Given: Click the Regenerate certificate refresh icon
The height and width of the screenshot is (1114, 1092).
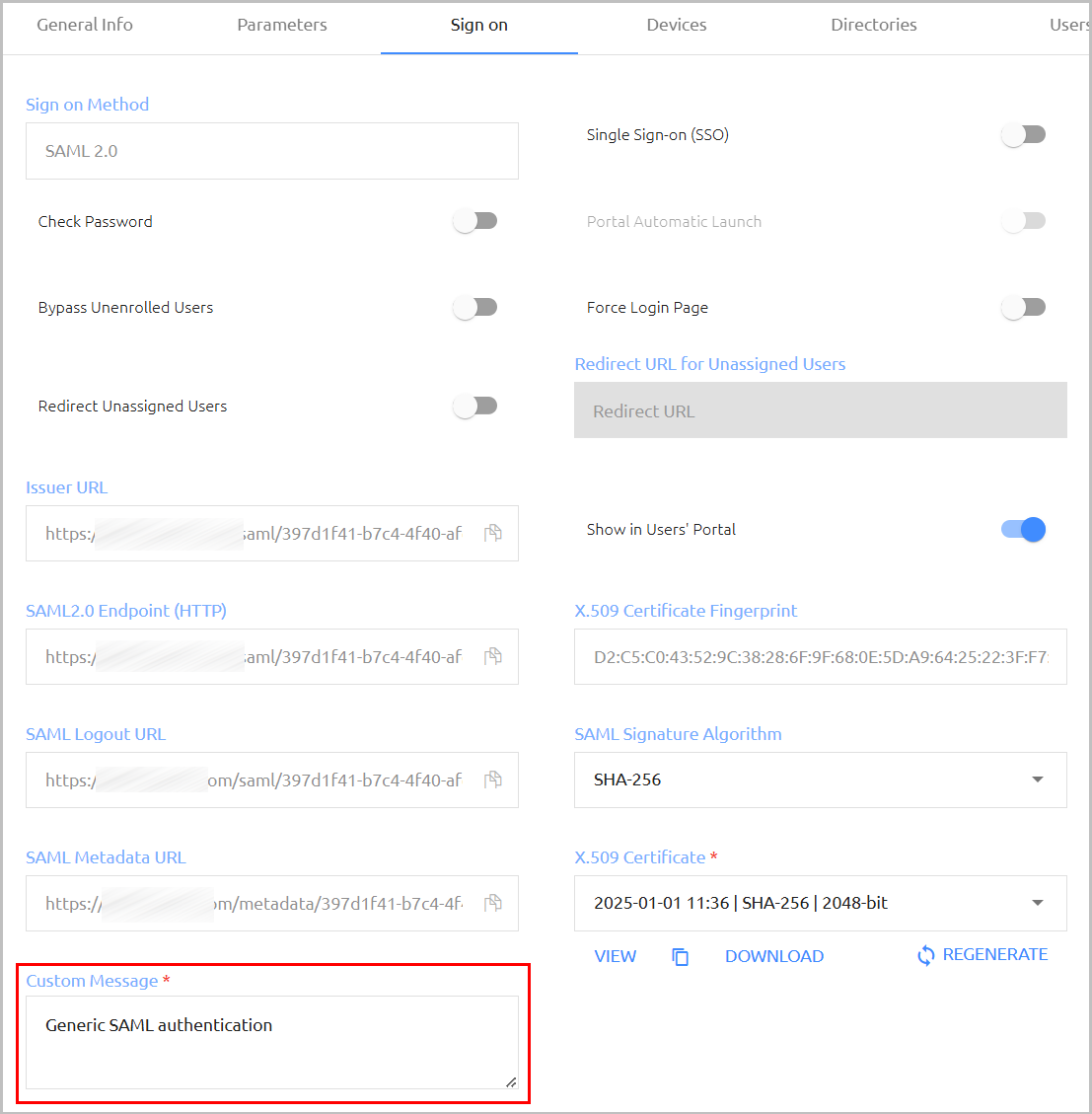Looking at the screenshot, I should click(925, 955).
